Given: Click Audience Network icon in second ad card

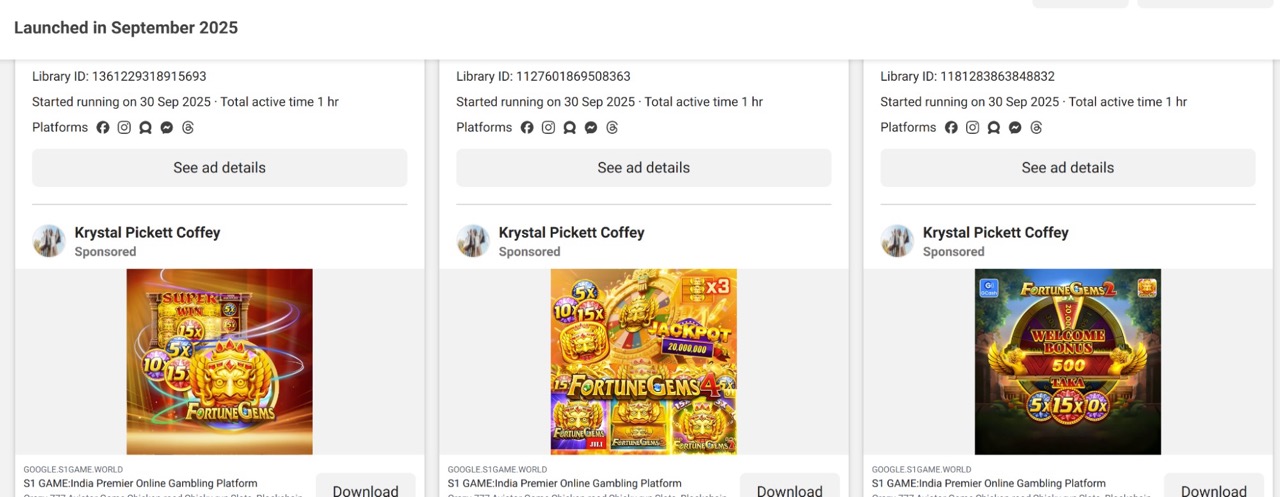Looking at the screenshot, I should pyautogui.click(x=569, y=127).
